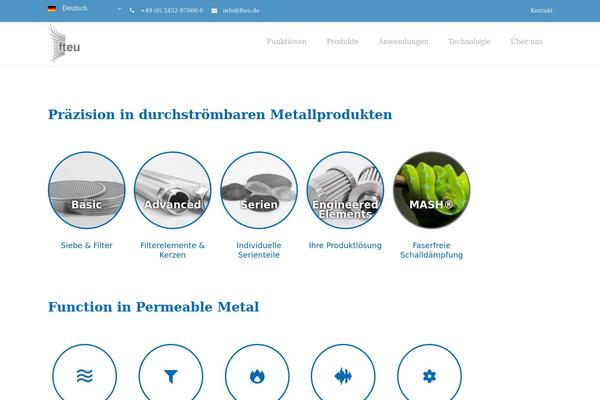Click the Siebe & Filter link
Screen dimensions: 600x400
[86, 245]
